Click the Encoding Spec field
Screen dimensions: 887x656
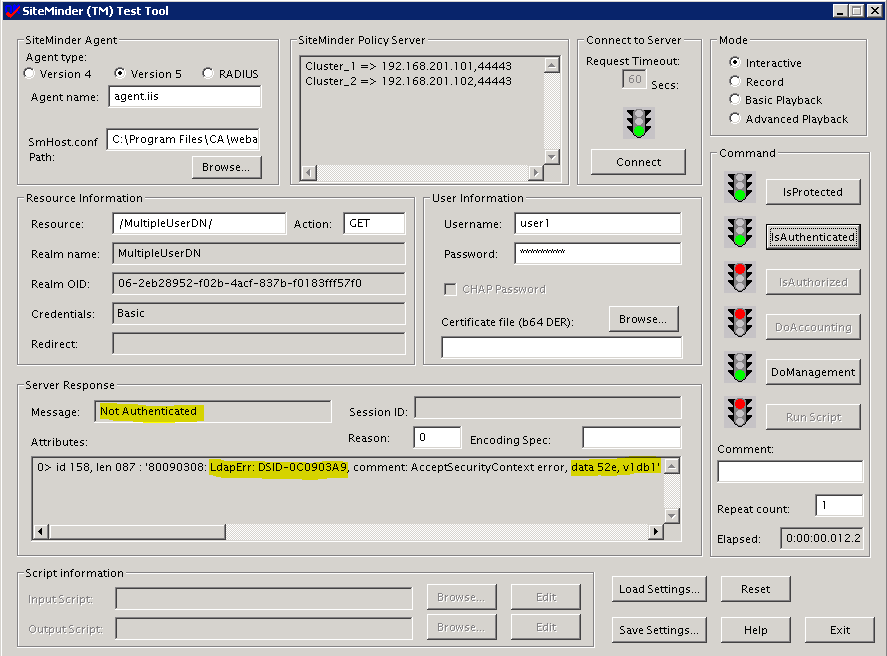[632, 437]
